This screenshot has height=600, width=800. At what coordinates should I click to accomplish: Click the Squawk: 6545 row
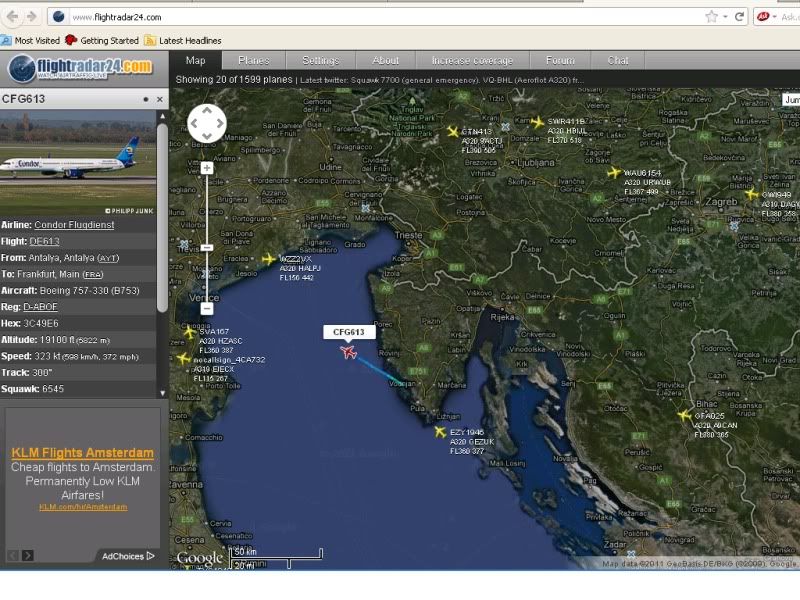pos(78,389)
